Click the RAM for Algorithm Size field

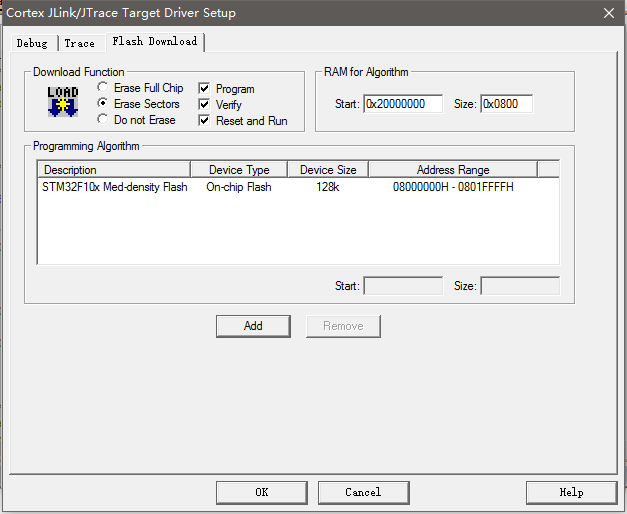click(507, 104)
